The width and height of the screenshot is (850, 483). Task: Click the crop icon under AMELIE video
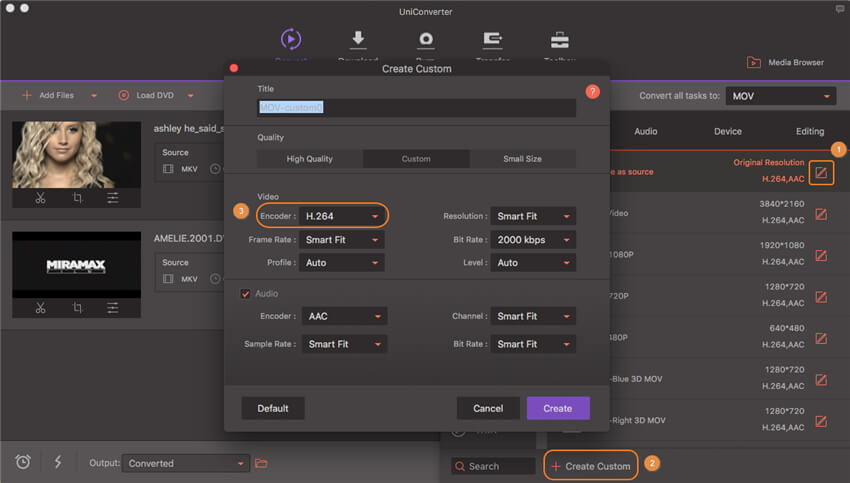pos(77,308)
